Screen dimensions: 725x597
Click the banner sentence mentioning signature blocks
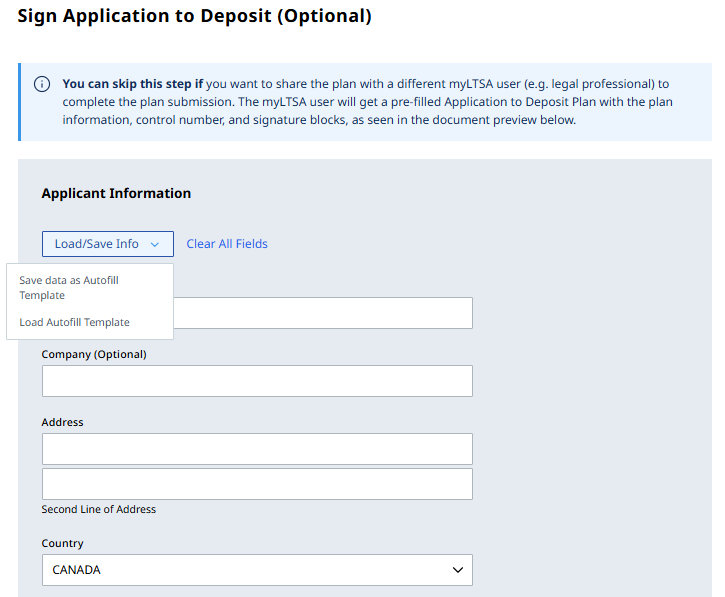[368, 111]
